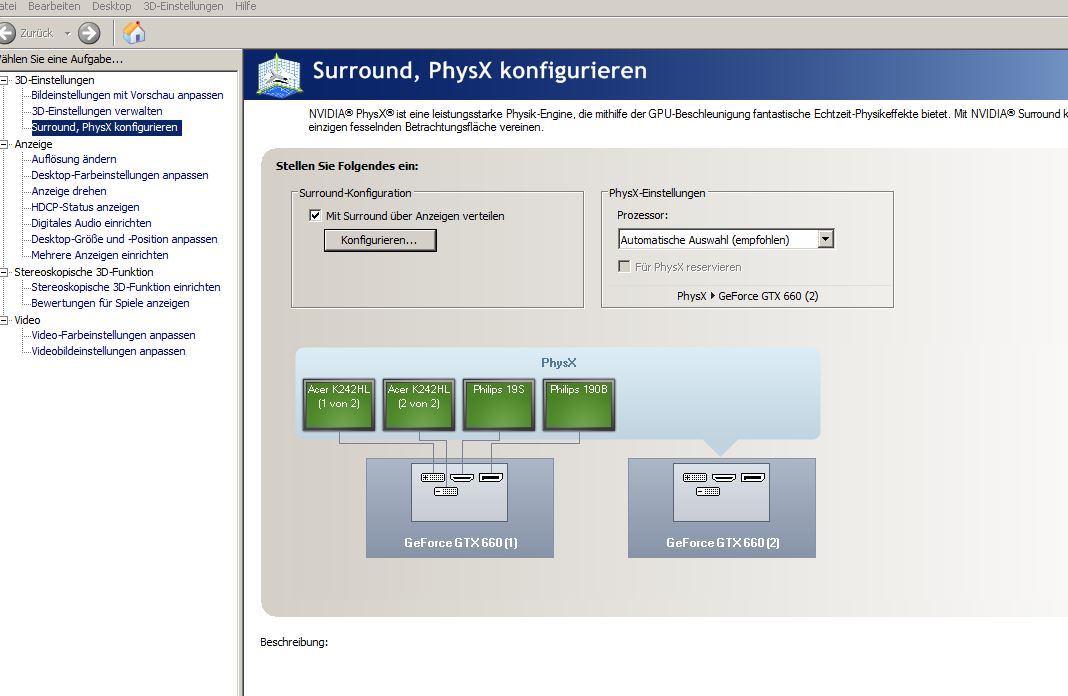
Task: Click the 'Beschreibung:' label
Action: [x=294, y=642]
